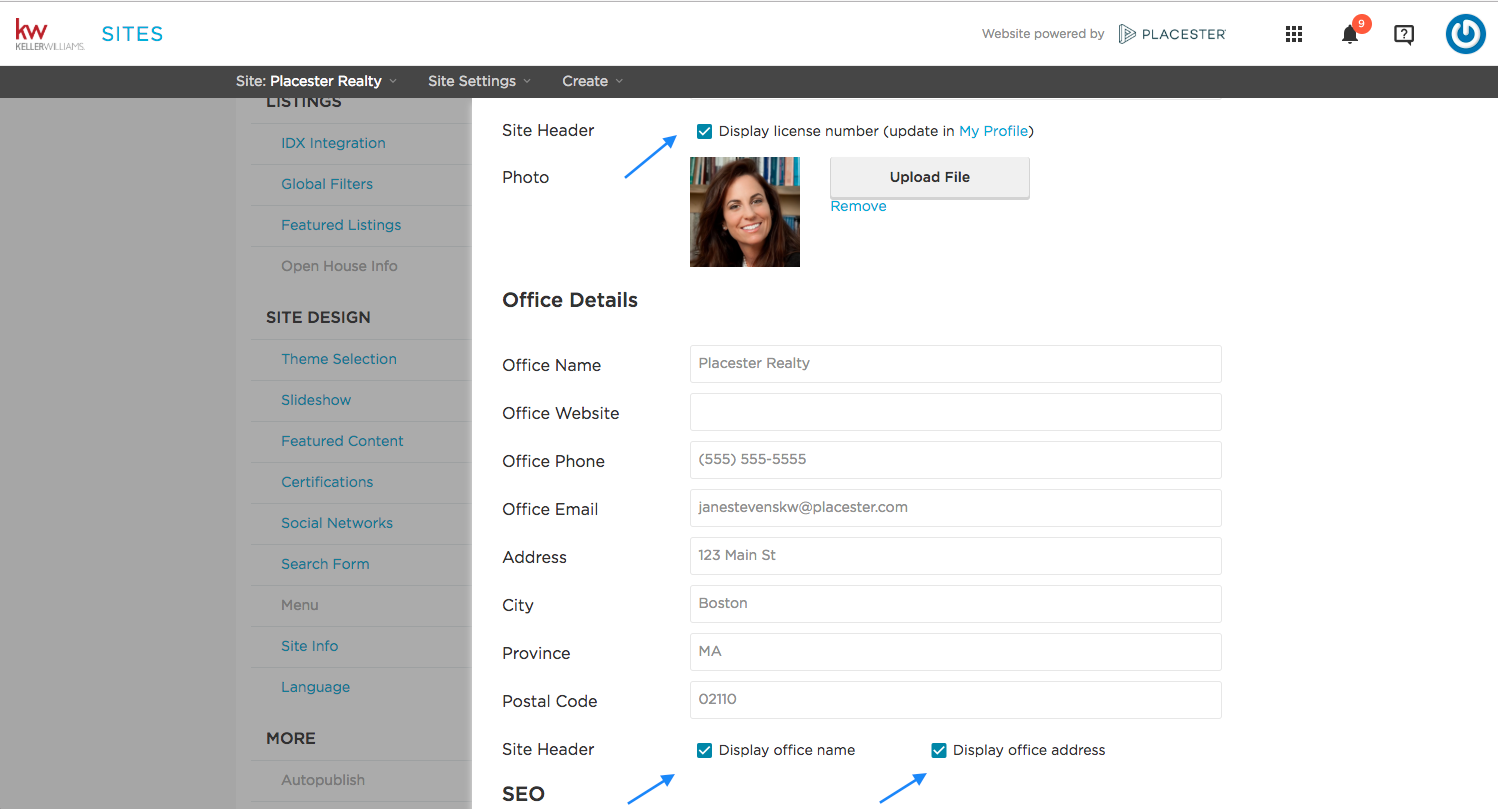Expand the Site: Placester Realty dropdown

316,81
